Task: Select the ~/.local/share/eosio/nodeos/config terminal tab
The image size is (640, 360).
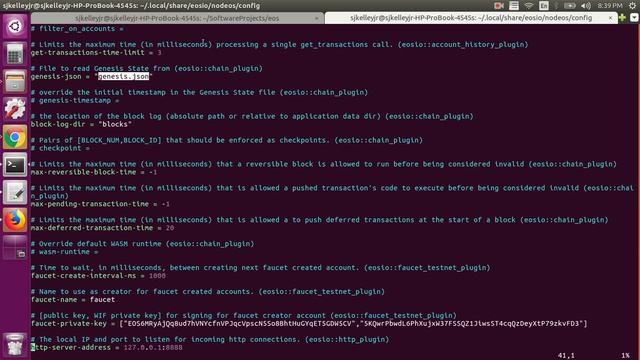Action: tap(471, 18)
